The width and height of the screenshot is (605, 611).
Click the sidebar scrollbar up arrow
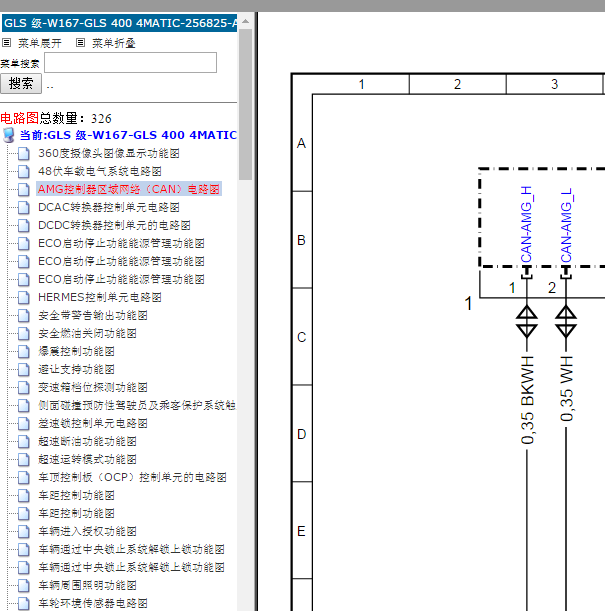tap(245, 21)
